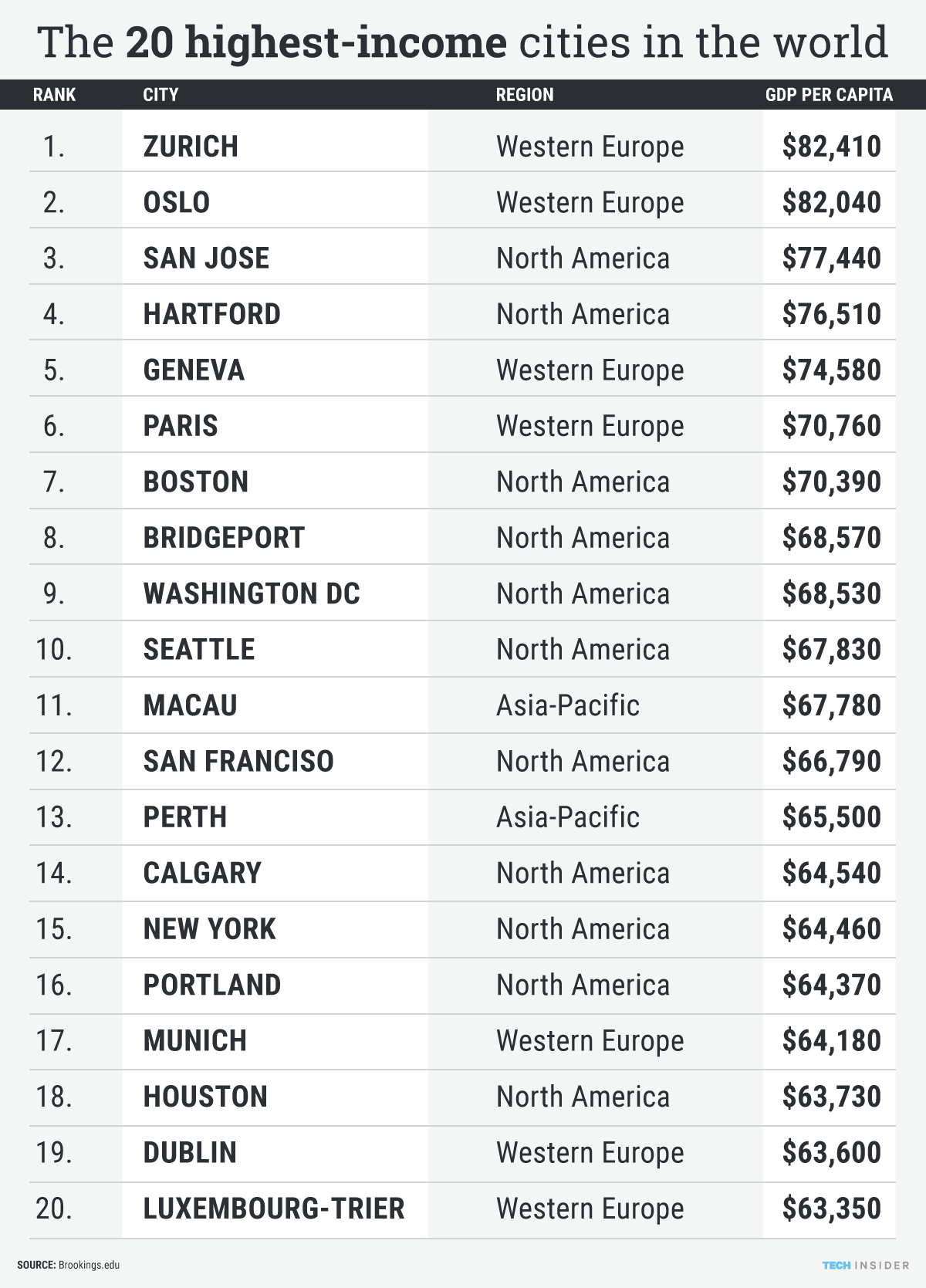Select the RANK column header
This screenshot has height=1288, width=926.
click(x=54, y=95)
